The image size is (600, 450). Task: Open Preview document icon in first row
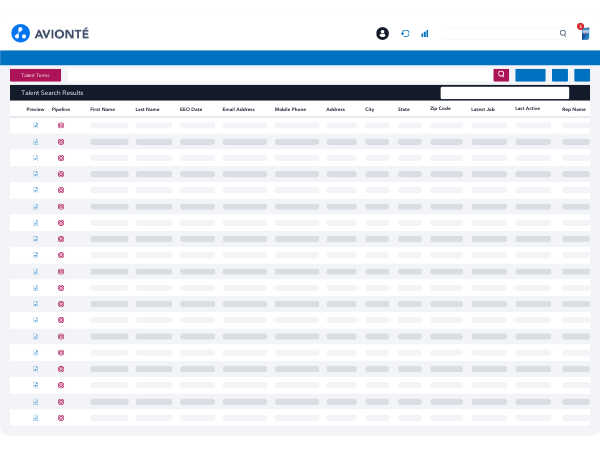point(36,125)
